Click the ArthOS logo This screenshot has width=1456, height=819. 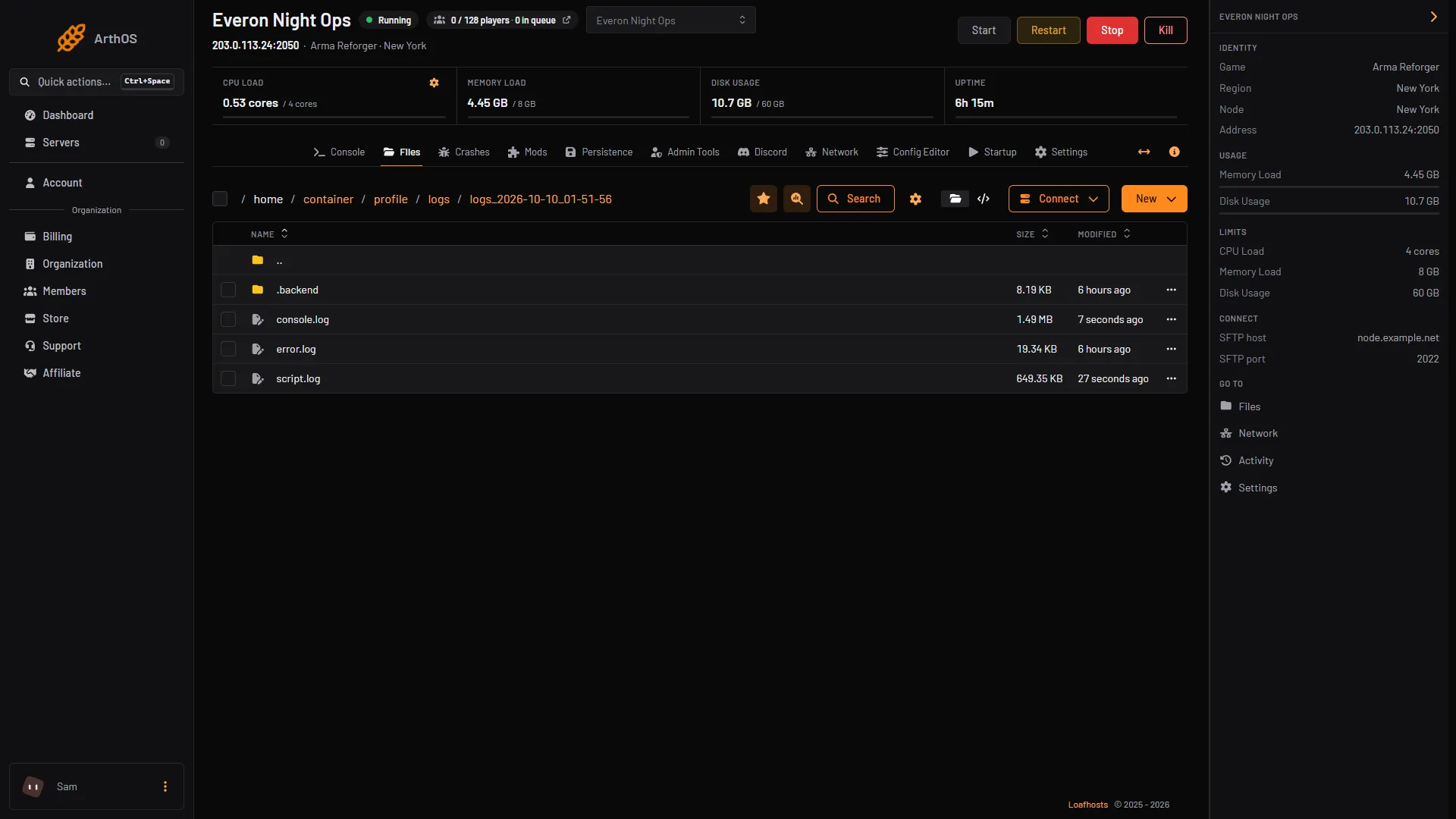97,38
